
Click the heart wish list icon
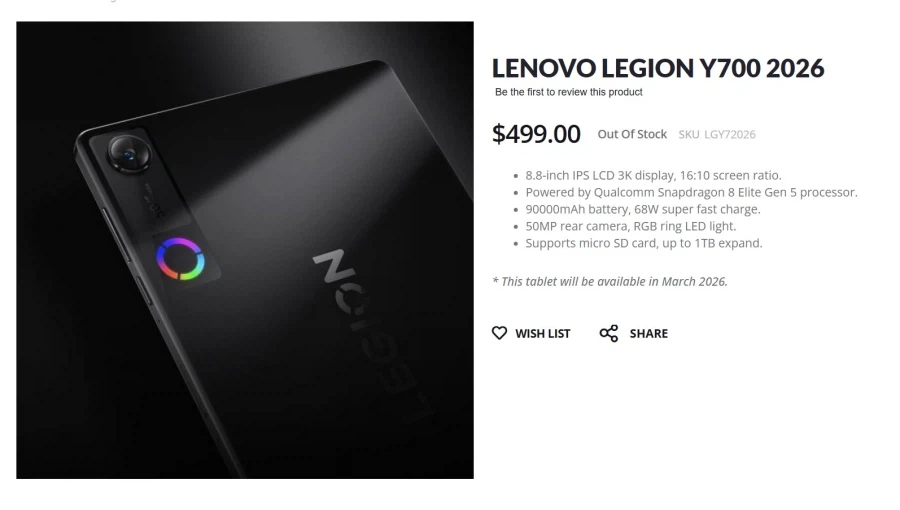[x=499, y=333]
